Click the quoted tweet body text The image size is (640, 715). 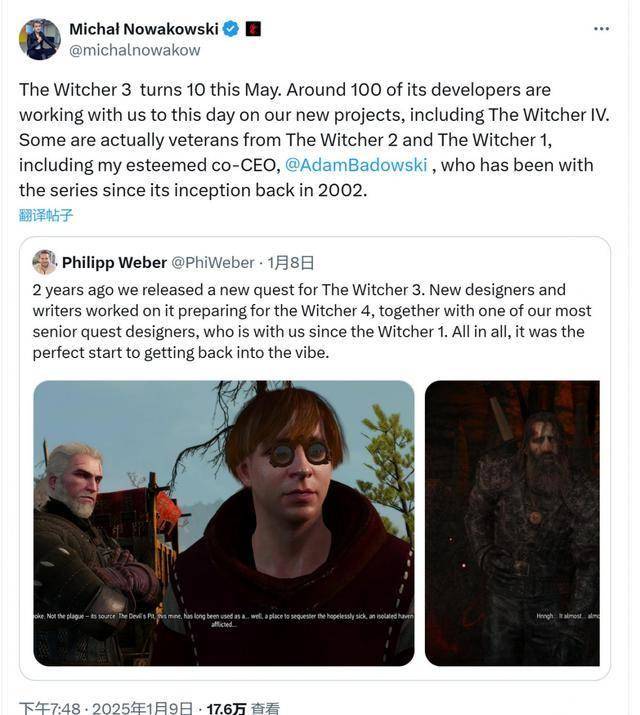click(312, 321)
